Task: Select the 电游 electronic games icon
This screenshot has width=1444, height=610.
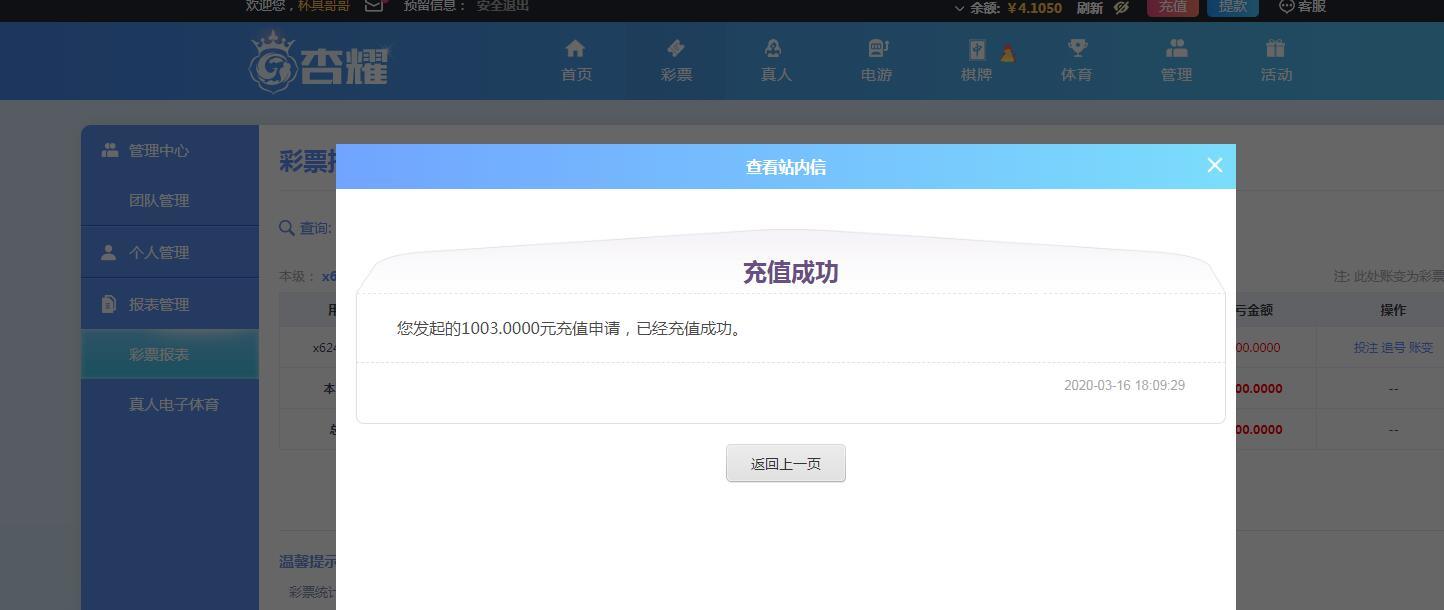Action: tap(877, 49)
